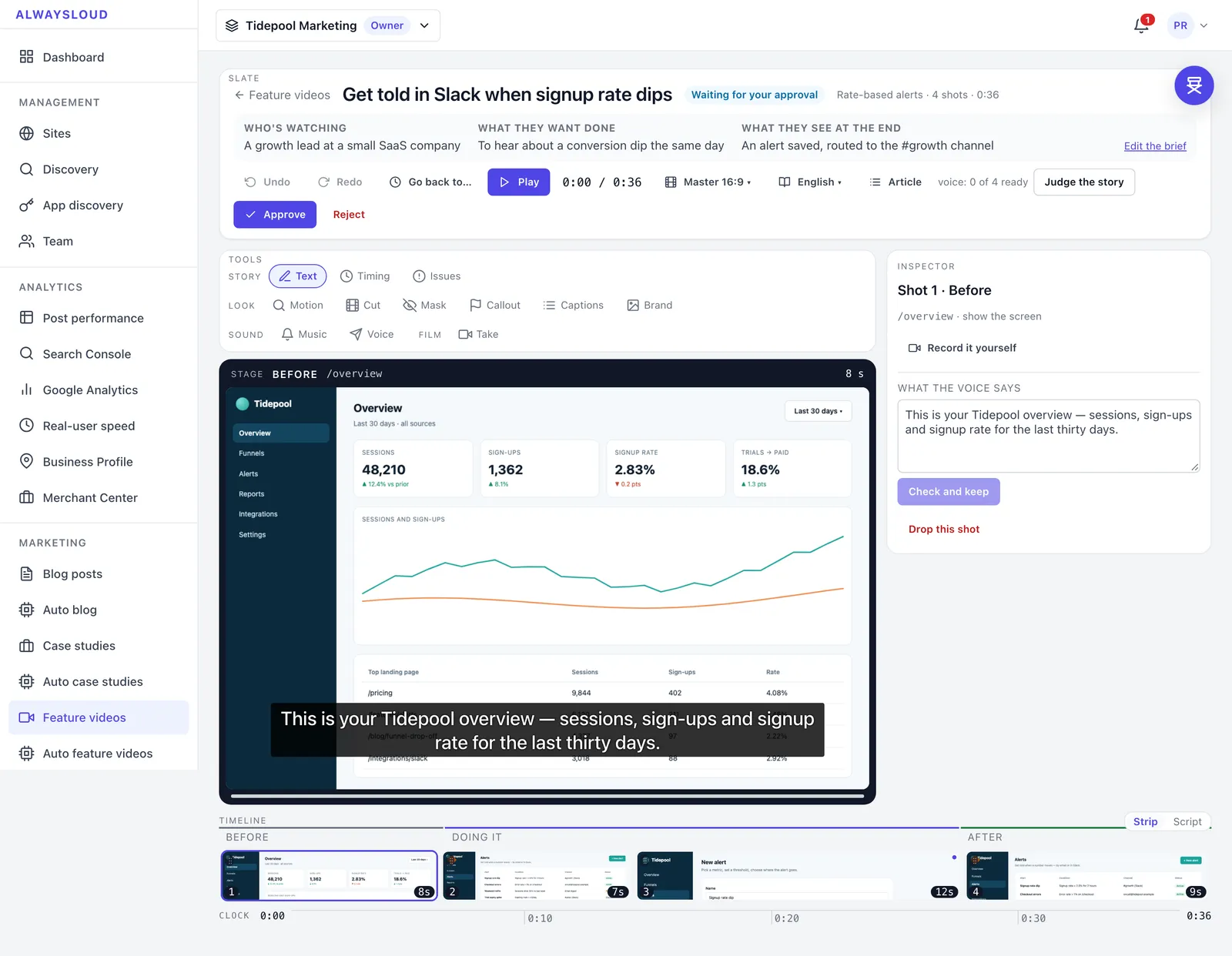Select the Callout tool
1232x956 pixels.
click(495, 306)
